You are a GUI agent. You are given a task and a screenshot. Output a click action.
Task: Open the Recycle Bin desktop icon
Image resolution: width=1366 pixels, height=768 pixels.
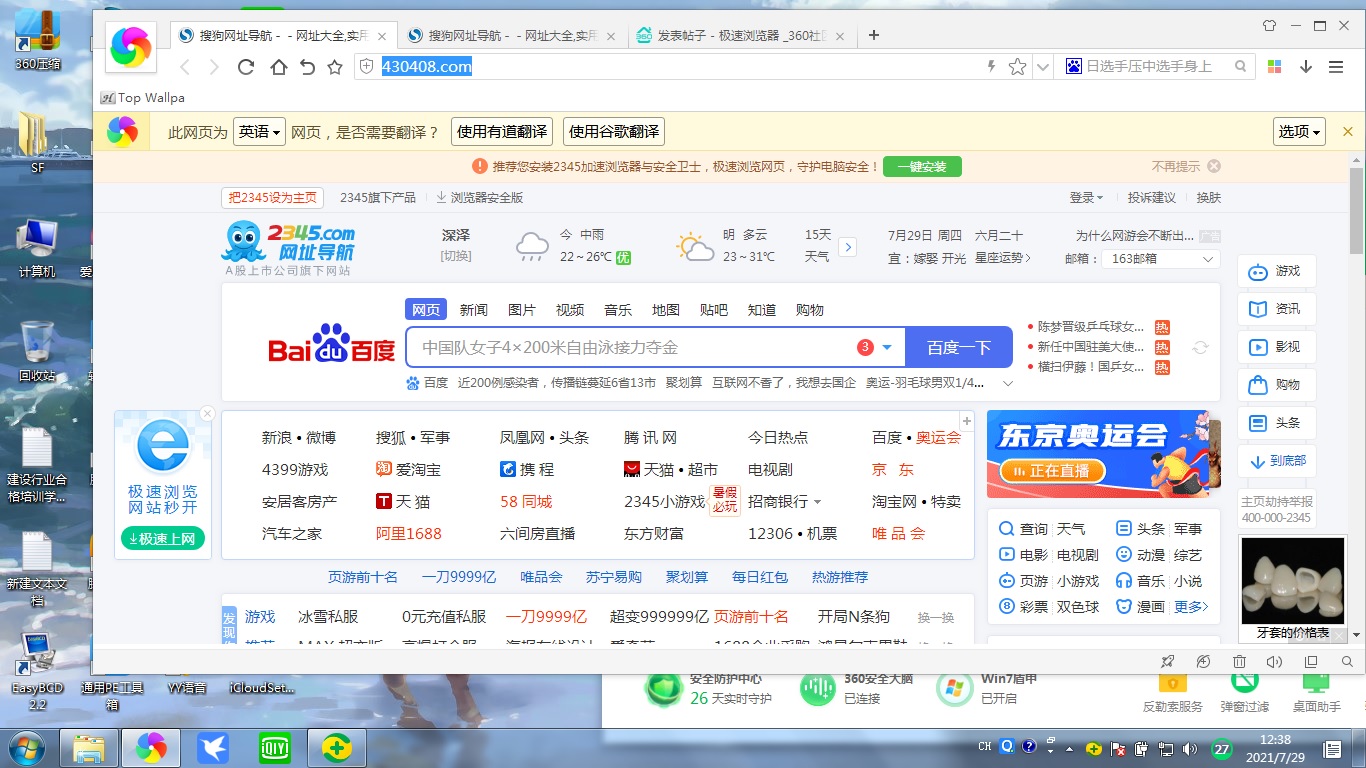(37, 351)
